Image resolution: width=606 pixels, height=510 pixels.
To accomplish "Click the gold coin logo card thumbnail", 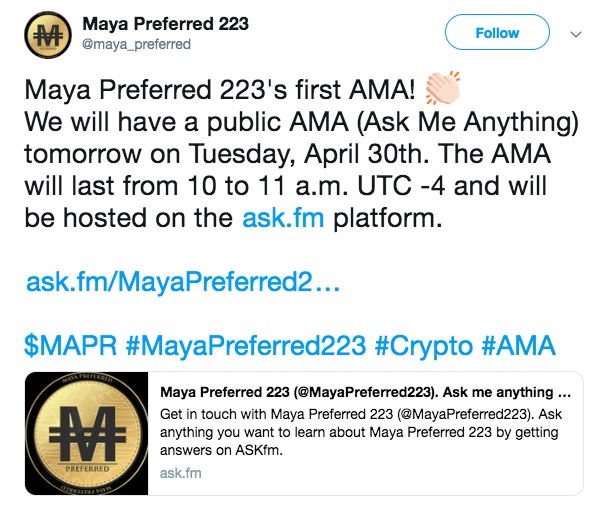I will pos(88,434).
